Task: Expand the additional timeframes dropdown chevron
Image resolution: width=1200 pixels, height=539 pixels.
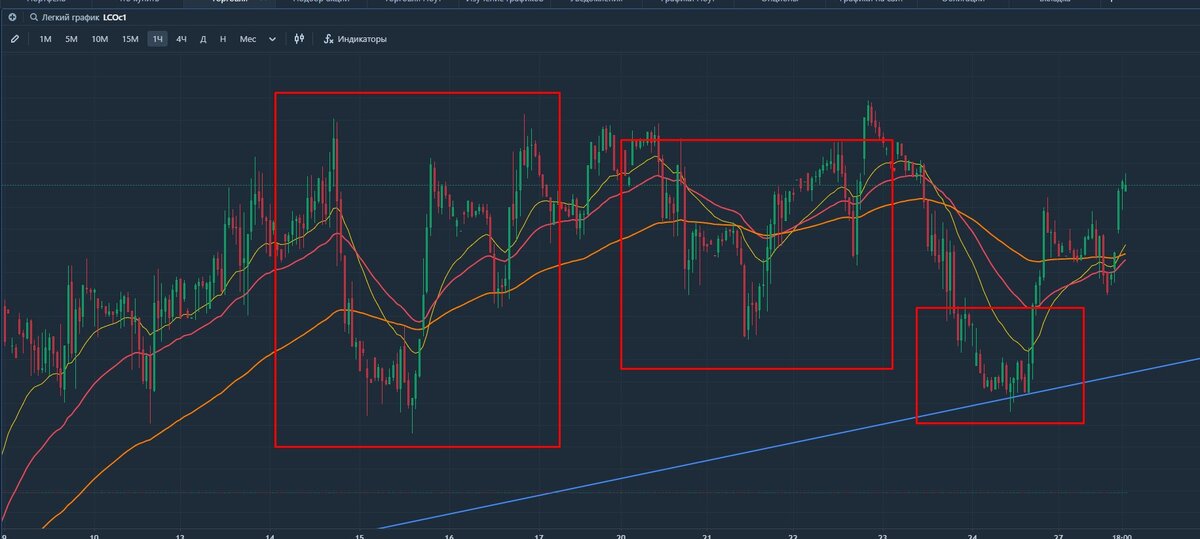Action: coord(272,39)
